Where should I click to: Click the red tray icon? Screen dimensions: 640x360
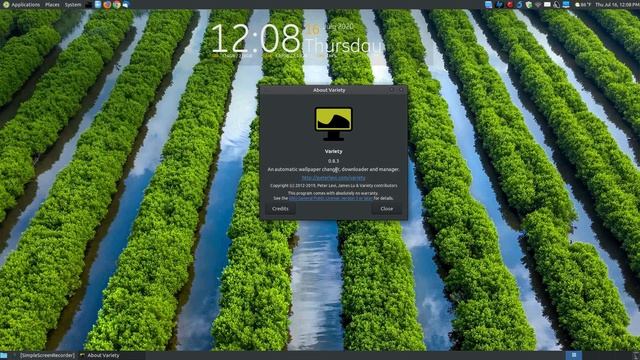pos(509,4)
